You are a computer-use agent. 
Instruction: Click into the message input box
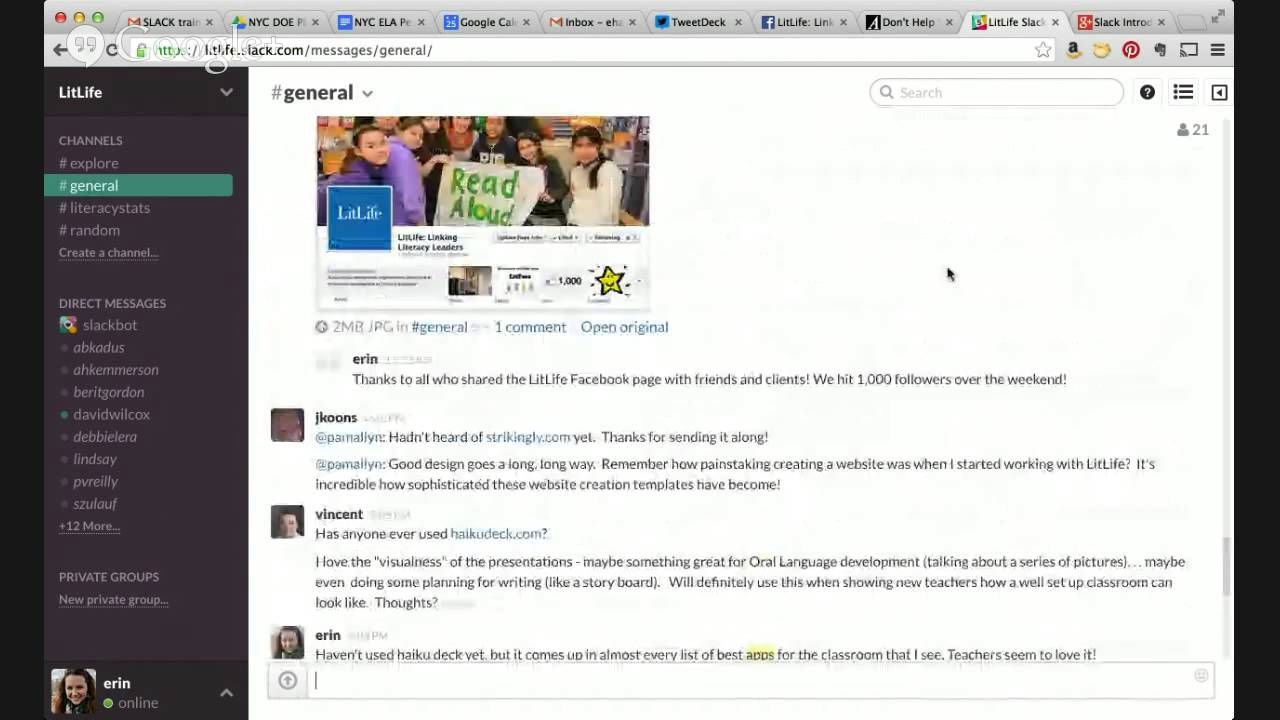760,681
